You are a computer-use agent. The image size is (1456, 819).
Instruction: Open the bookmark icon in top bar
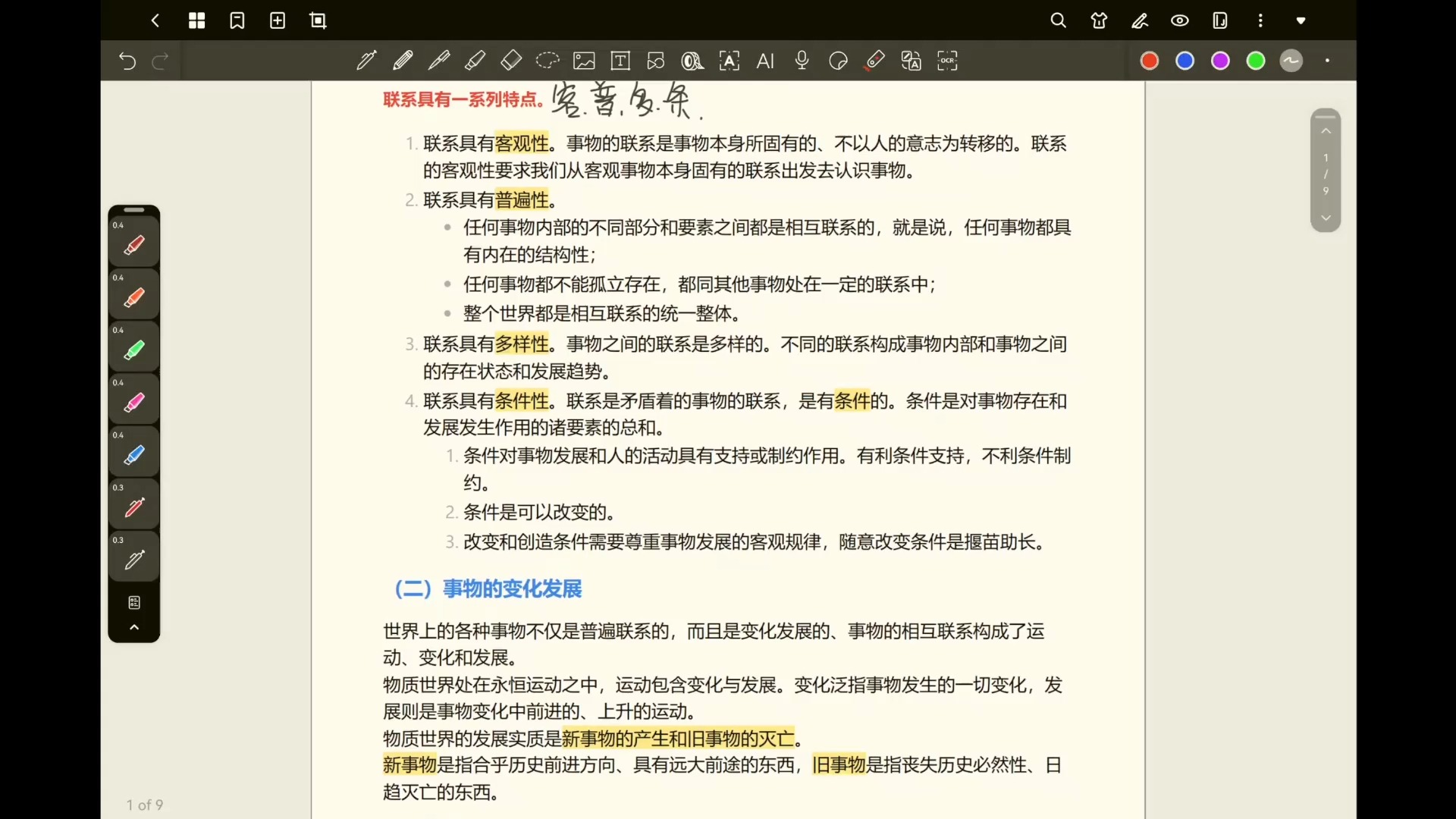pyautogui.click(x=237, y=20)
